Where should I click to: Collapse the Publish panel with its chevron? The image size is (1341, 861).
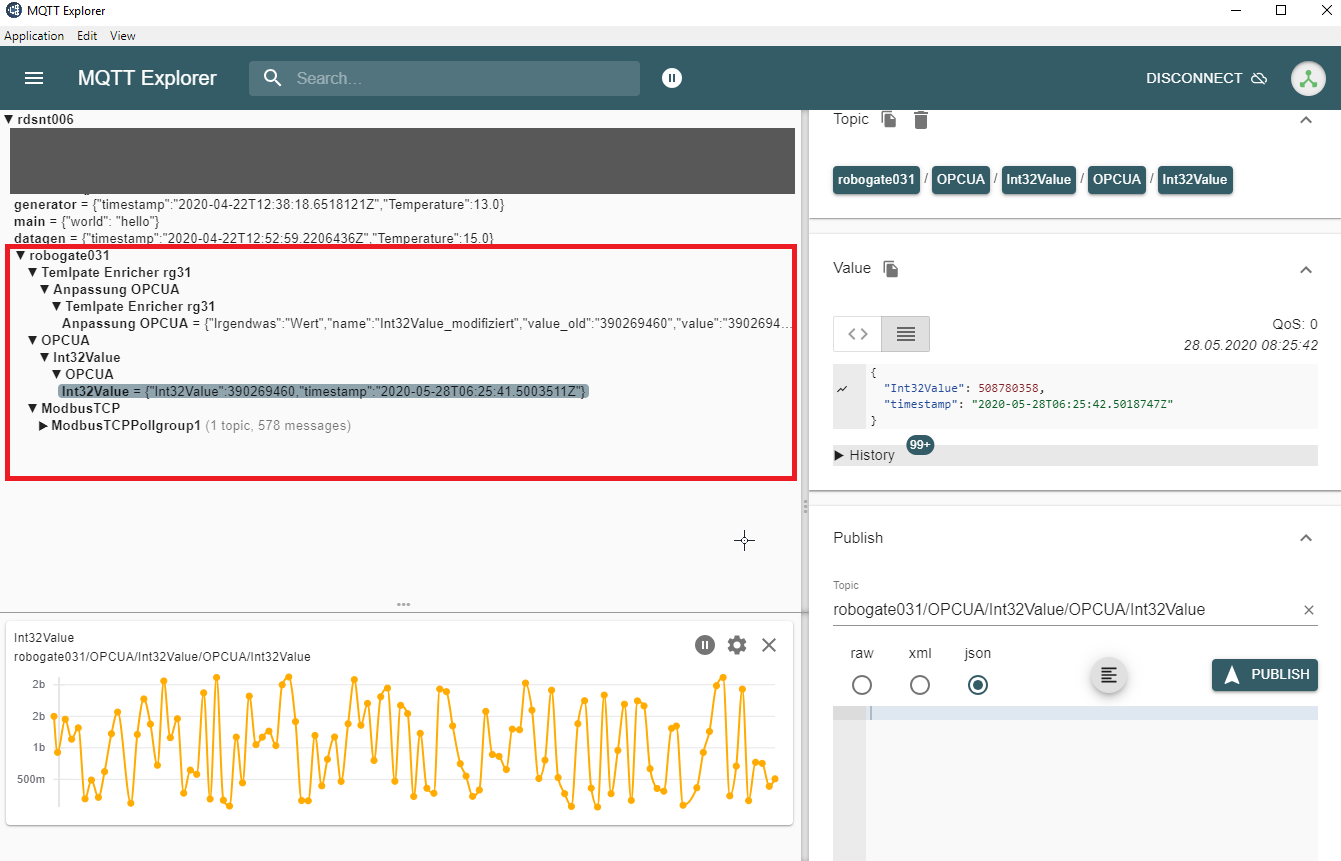(x=1306, y=538)
